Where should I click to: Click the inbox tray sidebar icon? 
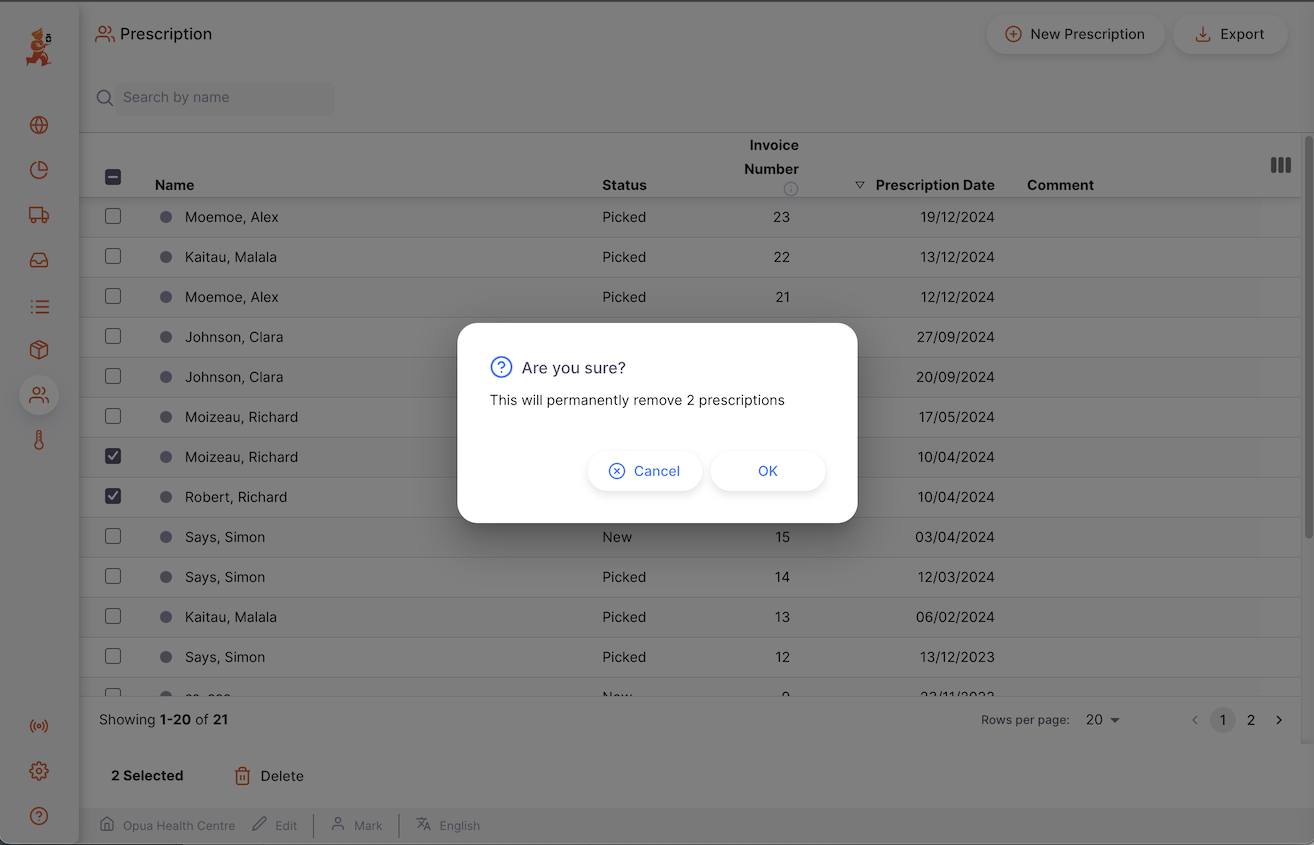pyautogui.click(x=39, y=261)
